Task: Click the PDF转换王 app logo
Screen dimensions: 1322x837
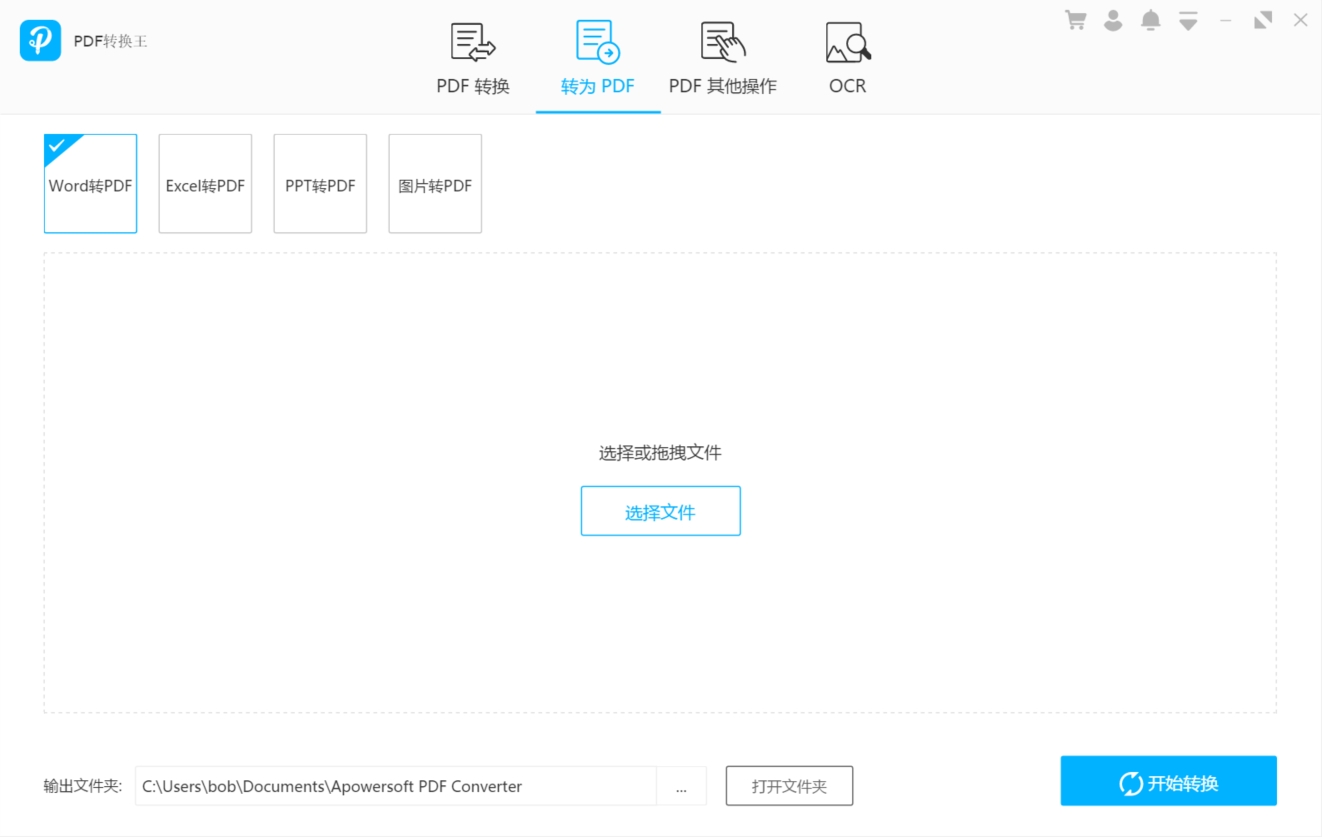Action: click(40, 41)
